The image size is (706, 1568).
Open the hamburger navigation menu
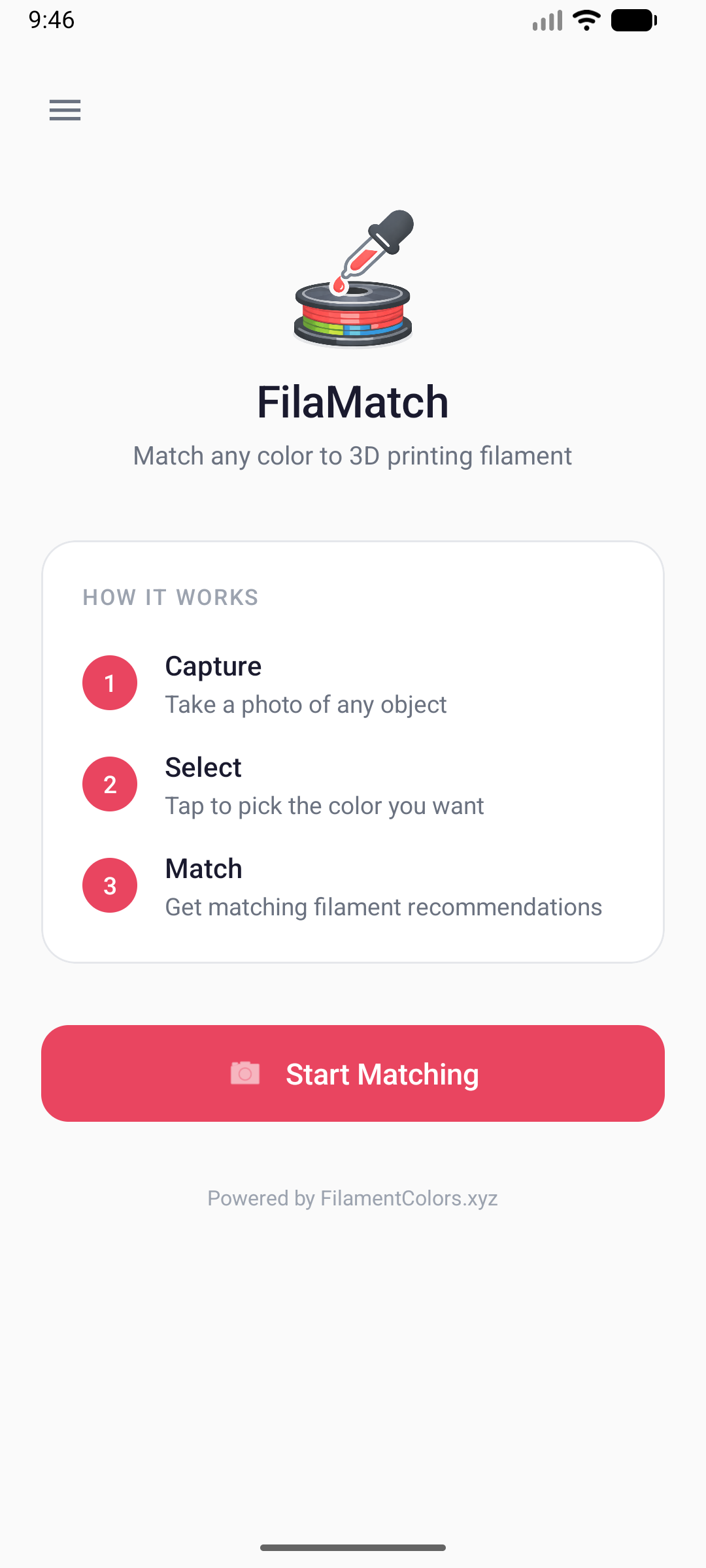pyautogui.click(x=65, y=110)
